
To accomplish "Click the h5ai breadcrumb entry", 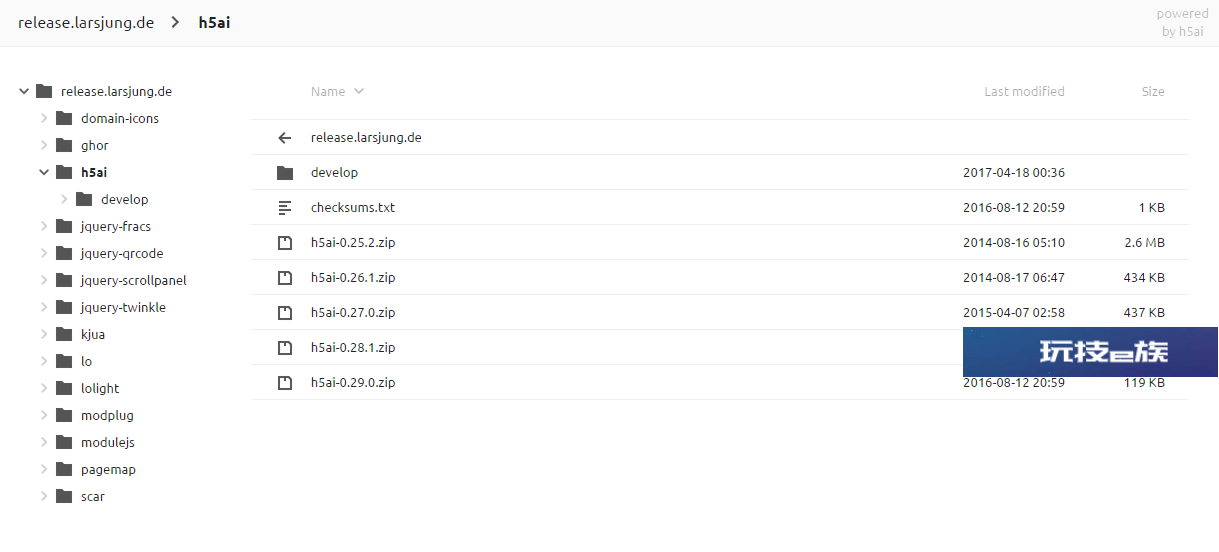I will click(214, 22).
